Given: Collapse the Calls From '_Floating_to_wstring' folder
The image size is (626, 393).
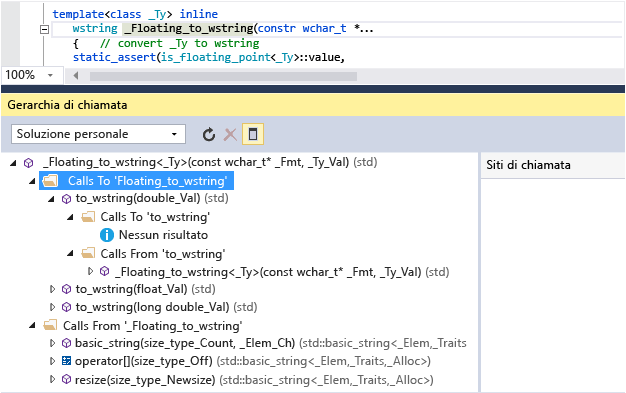Looking at the screenshot, I should click(32, 326).
